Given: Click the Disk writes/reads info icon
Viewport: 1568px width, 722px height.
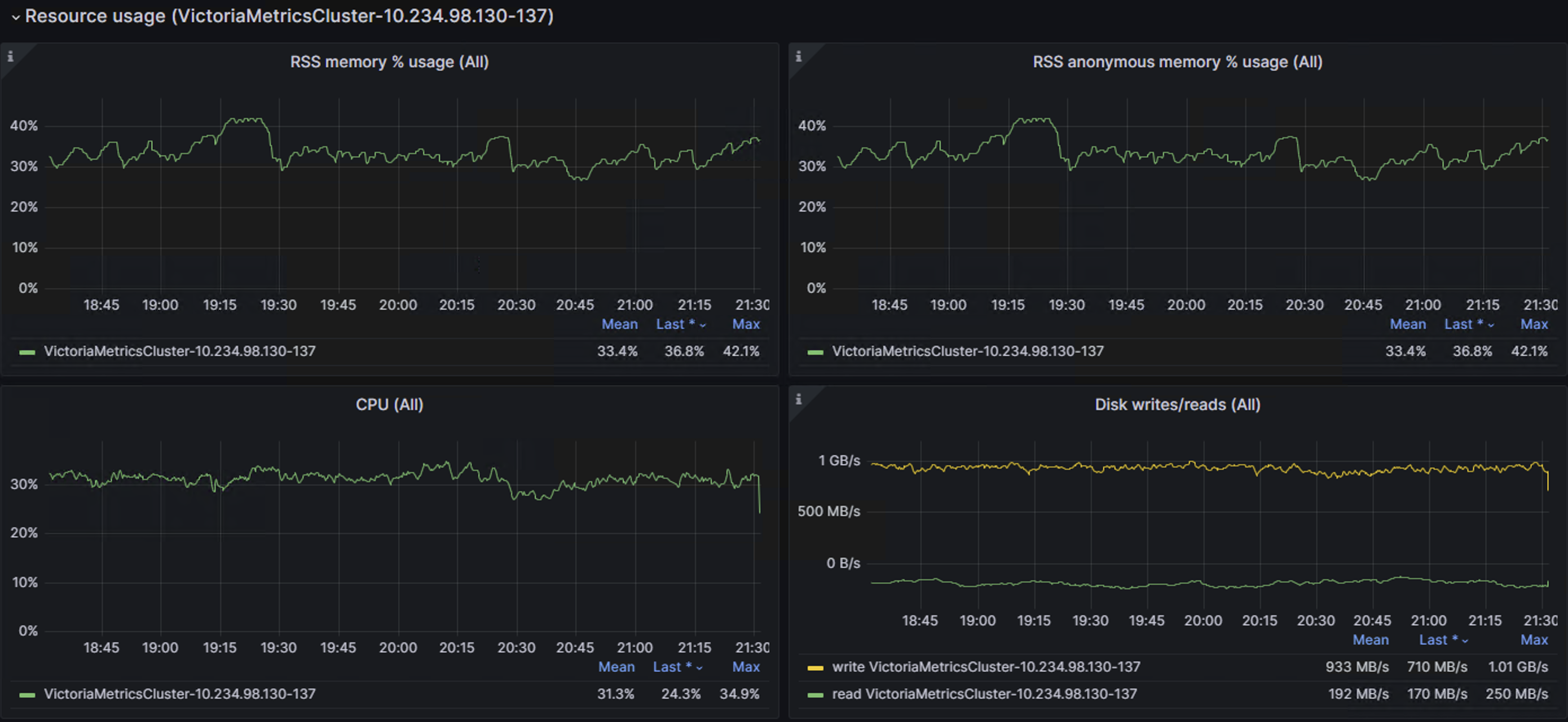Looking at the screenshot, I should click(x=799, y=399).
